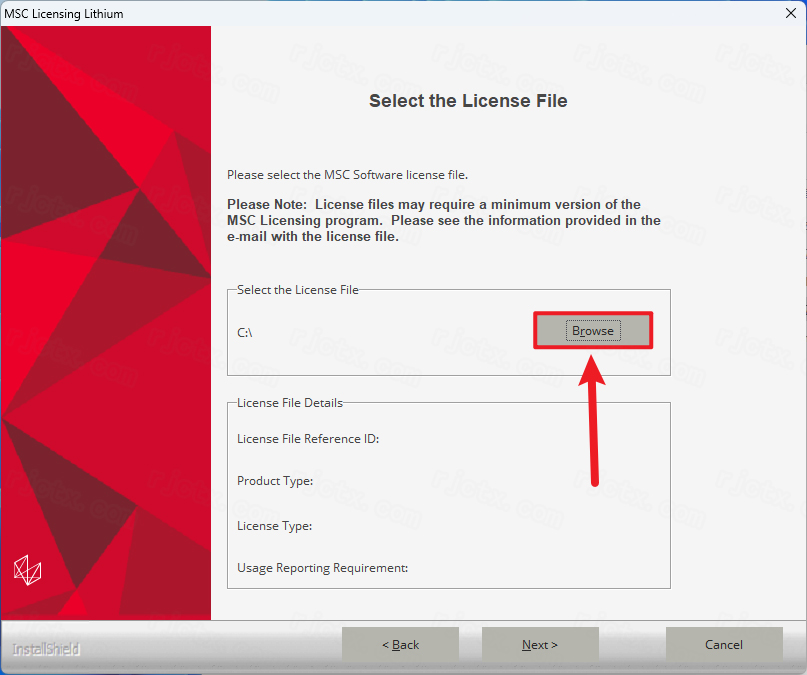The height and width of the screenshot is (675, 807).
Task: Click the Usage Reporting Requirement label
Action: click(322, 568)
